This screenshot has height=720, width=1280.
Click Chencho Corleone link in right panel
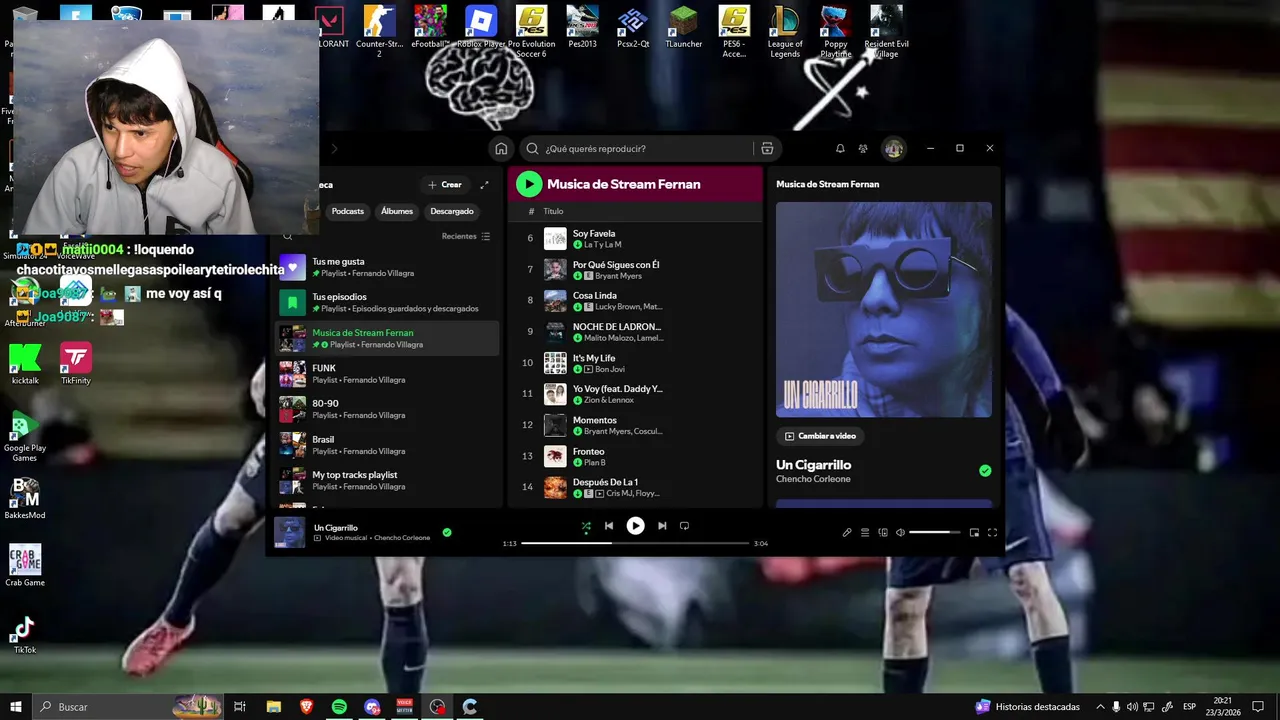[813, 479]
